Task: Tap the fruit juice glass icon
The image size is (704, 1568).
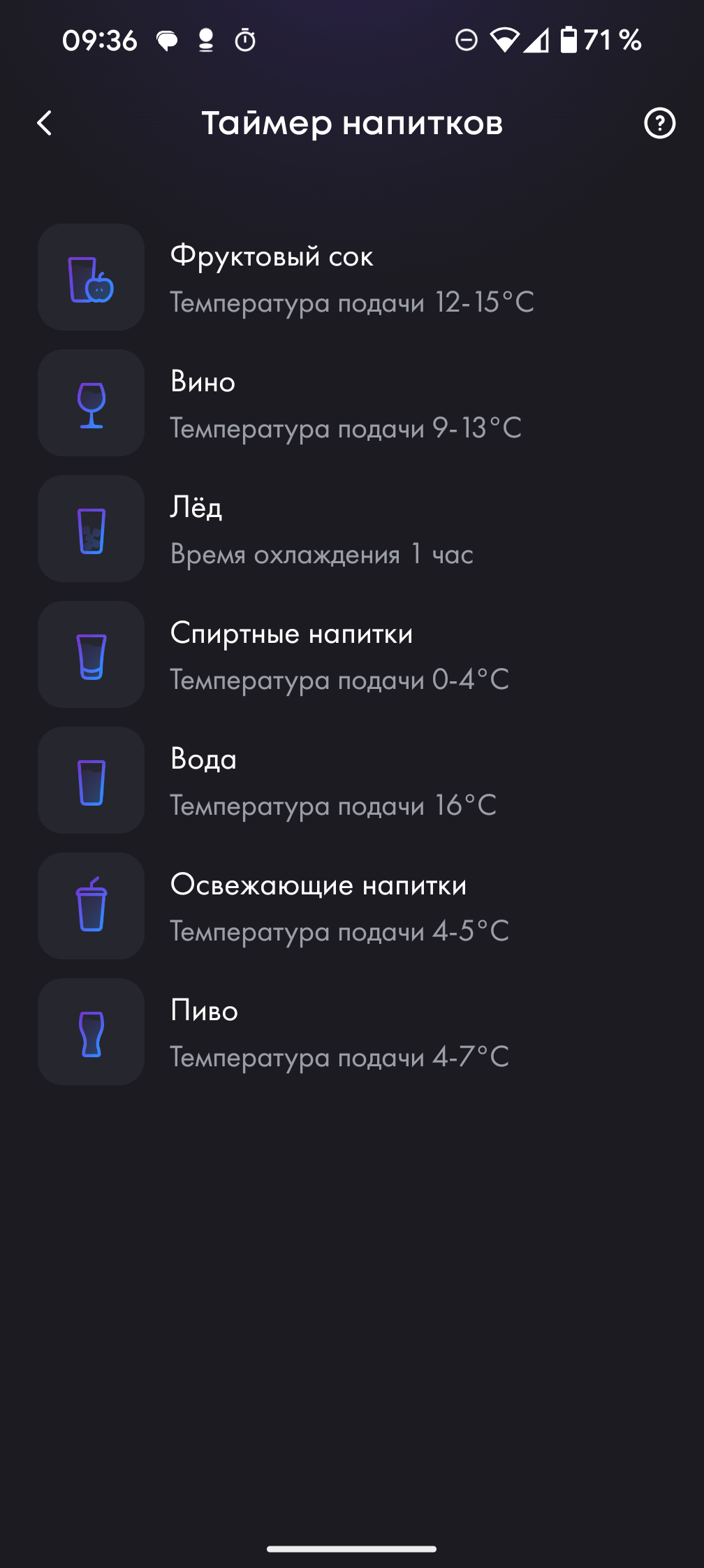Action: (x=91, y=277)
